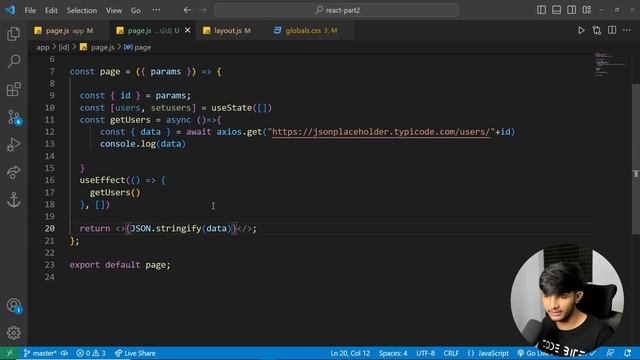The width and height of the screenshot is (640, 360).
Task: Synchronize changes cloud icon in status bar
Action: pos(64,353)
